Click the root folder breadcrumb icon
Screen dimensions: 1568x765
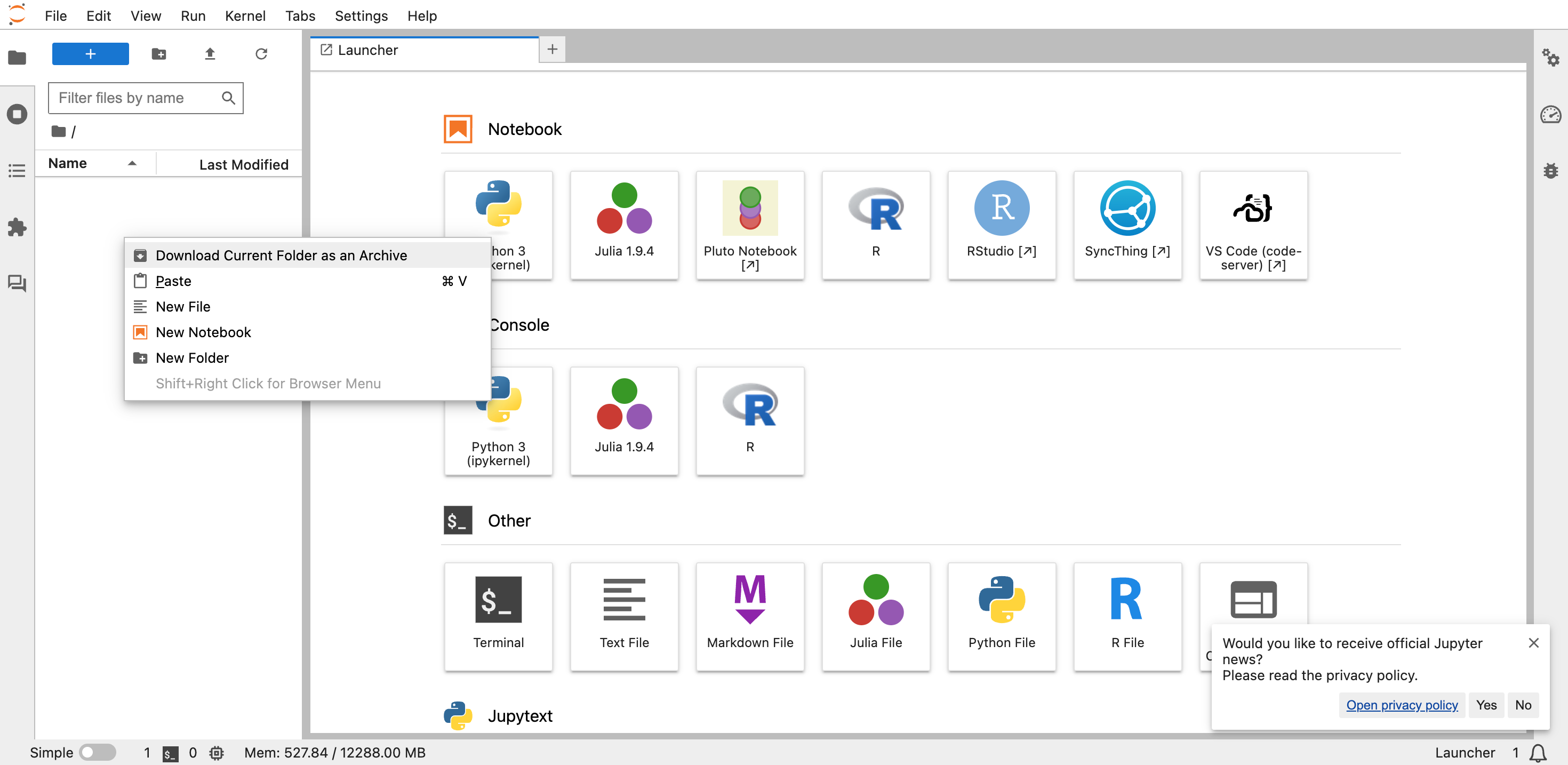click(x=59, y=131)
